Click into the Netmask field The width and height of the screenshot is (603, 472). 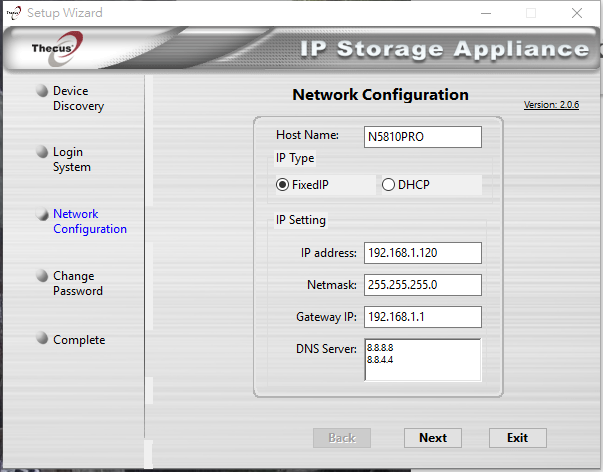tap(423, 285)
